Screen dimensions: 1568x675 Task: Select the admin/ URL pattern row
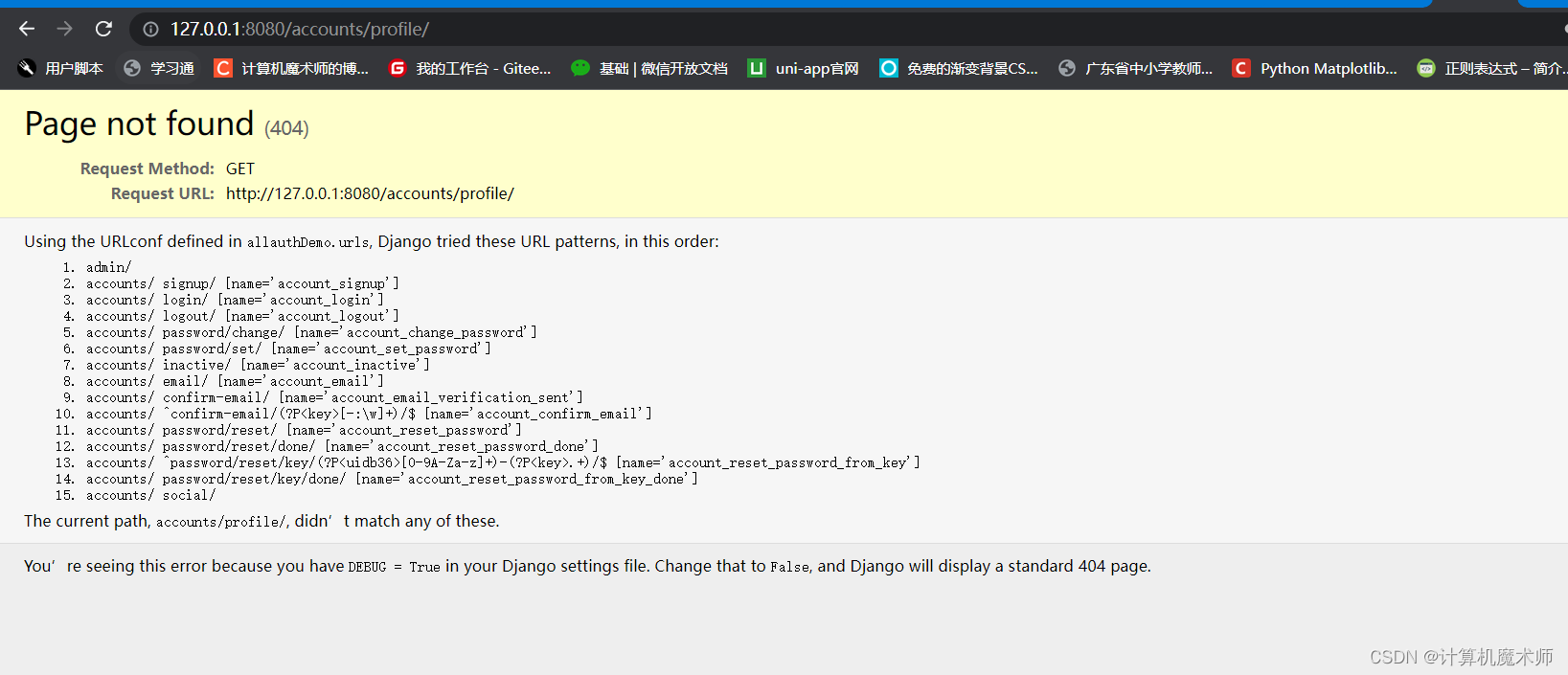[x=108, y=267]
